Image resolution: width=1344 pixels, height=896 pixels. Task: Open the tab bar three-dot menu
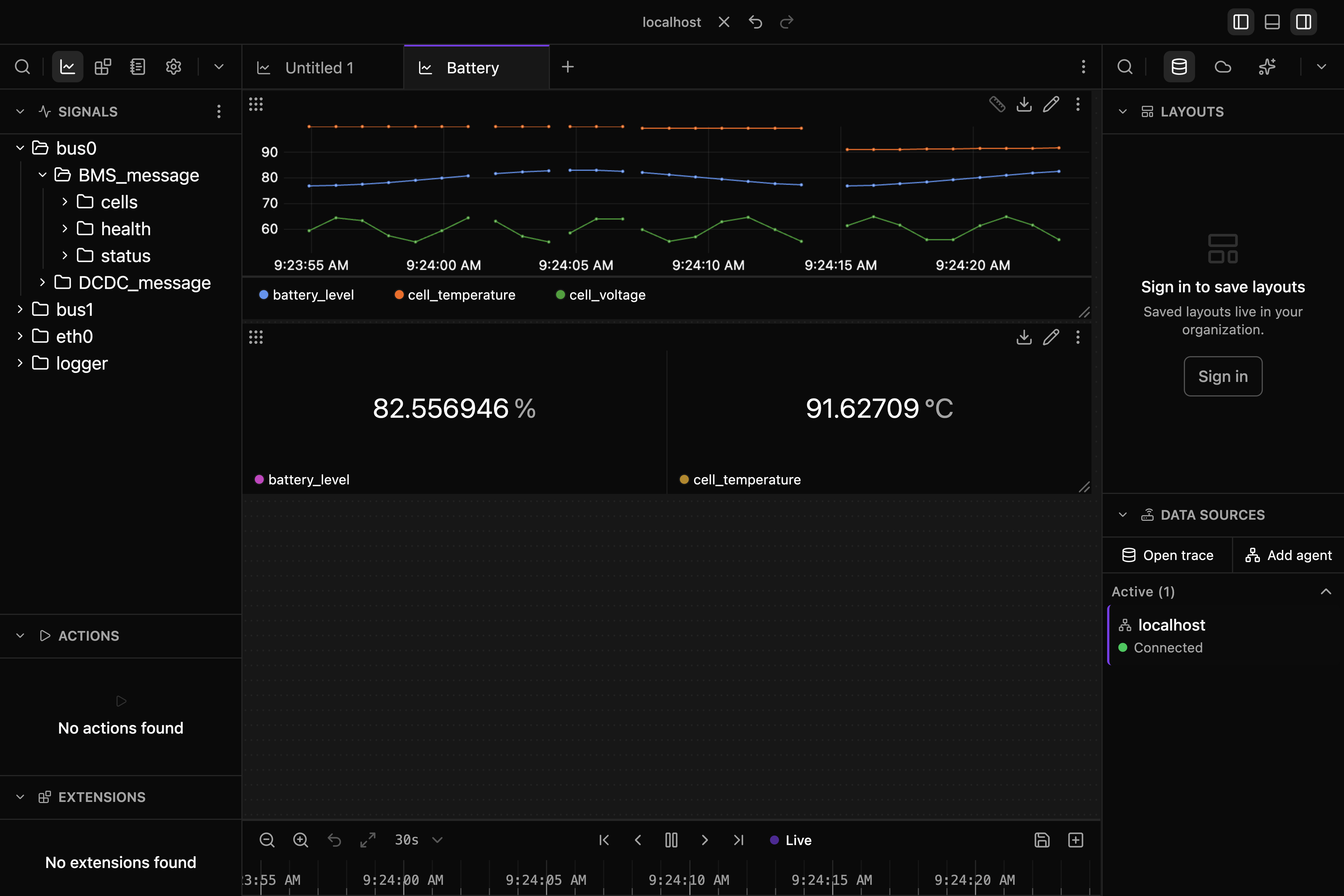pyautogui.click(x=1083, y=67)
